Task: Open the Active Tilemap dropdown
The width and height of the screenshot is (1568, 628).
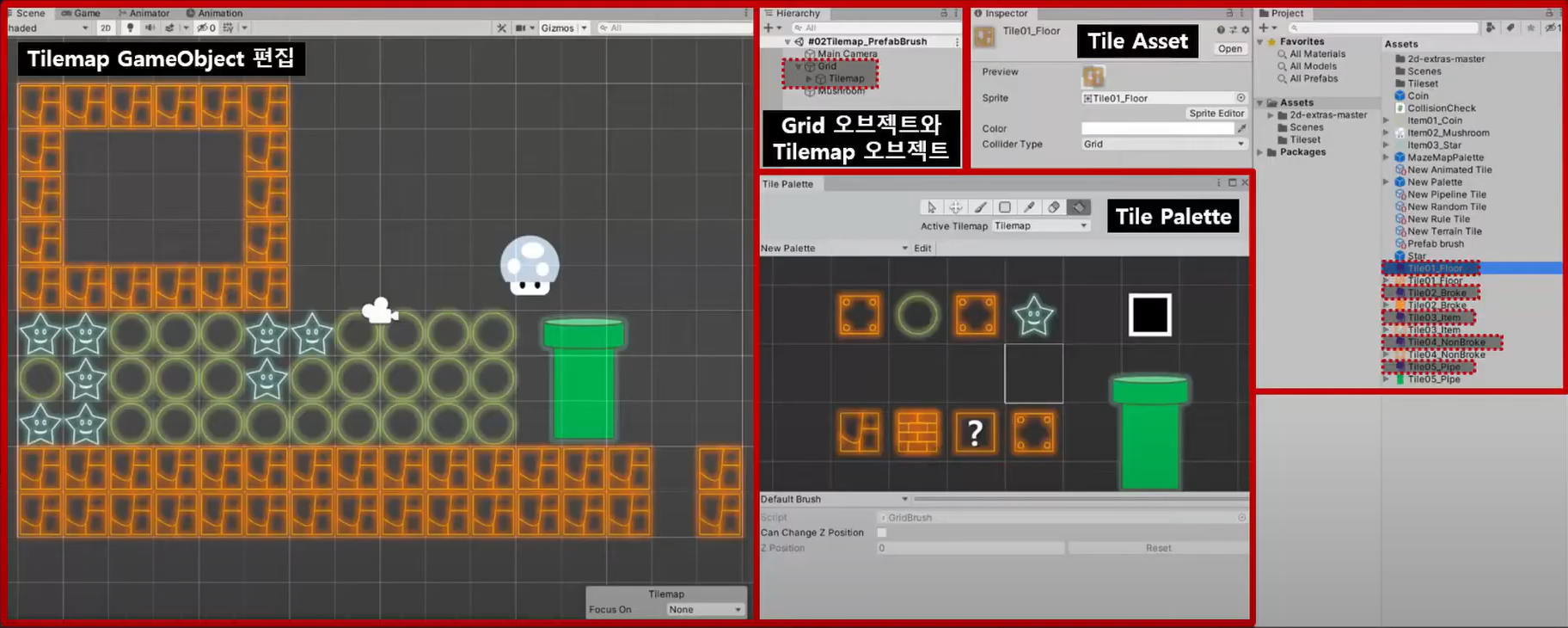Action: (1041, 226)
